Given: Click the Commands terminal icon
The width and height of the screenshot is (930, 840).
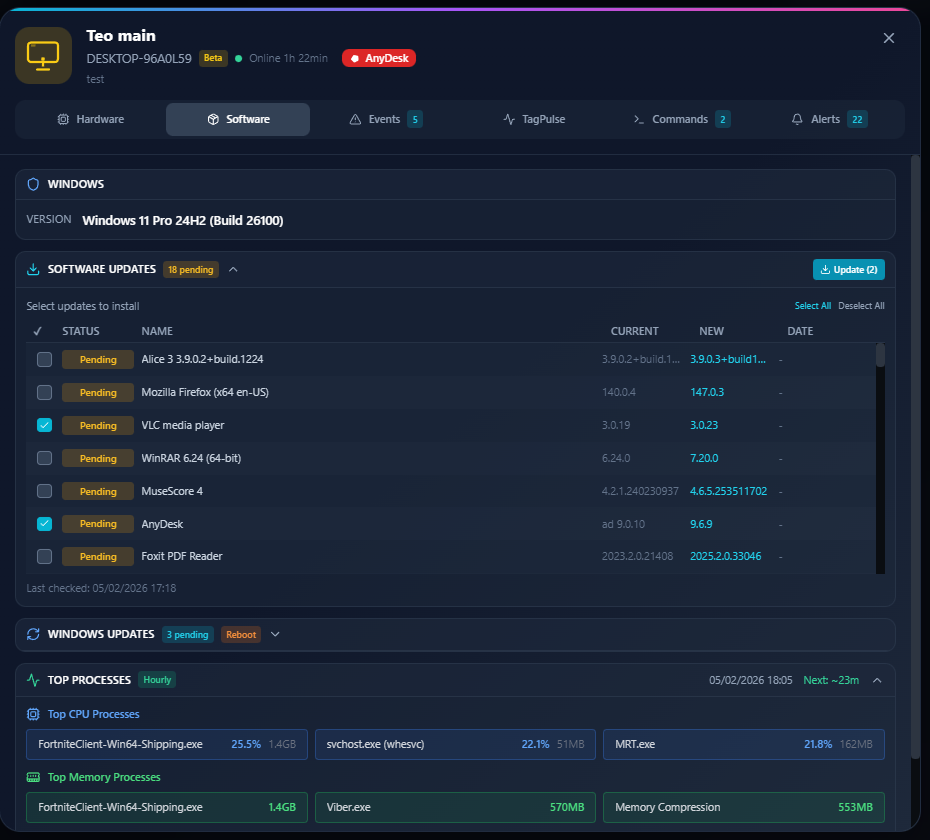Looking at the screenshot, I should 638,118.
